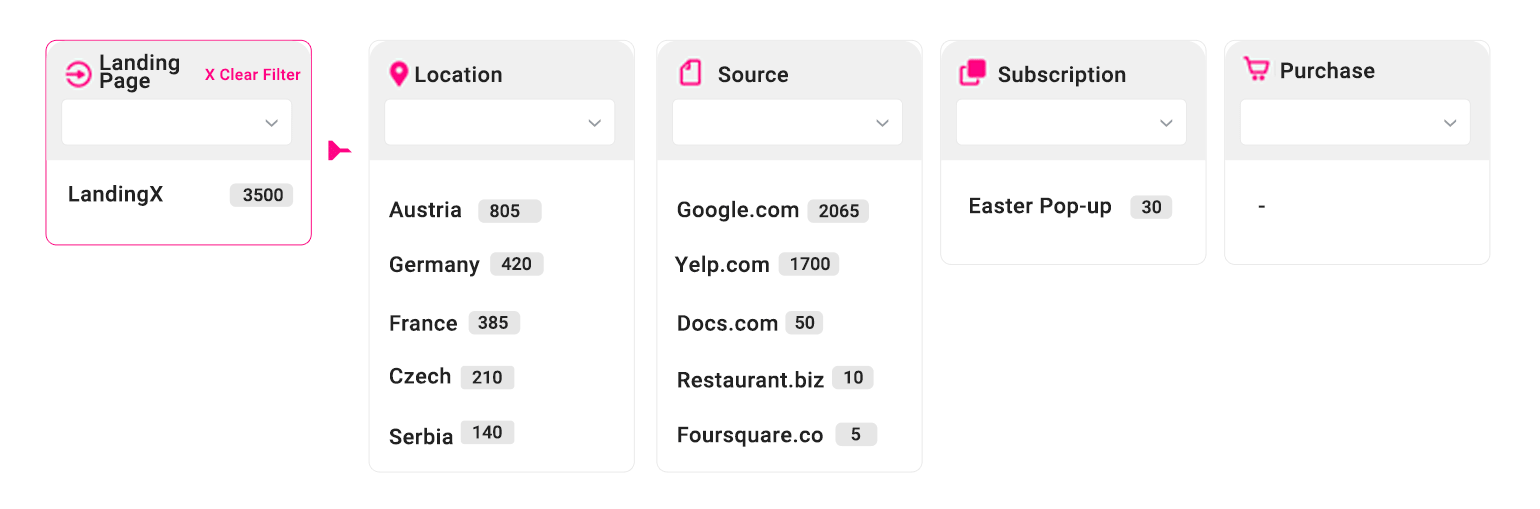
Task: Click the Landing Page arrow icon
Action: click(78, 74)
